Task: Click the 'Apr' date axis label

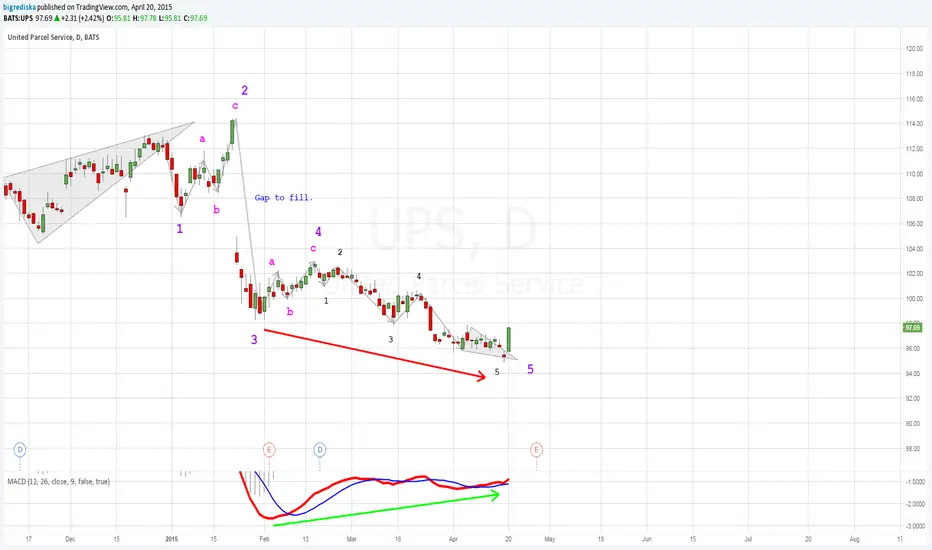Action: (x=454, y=539)
